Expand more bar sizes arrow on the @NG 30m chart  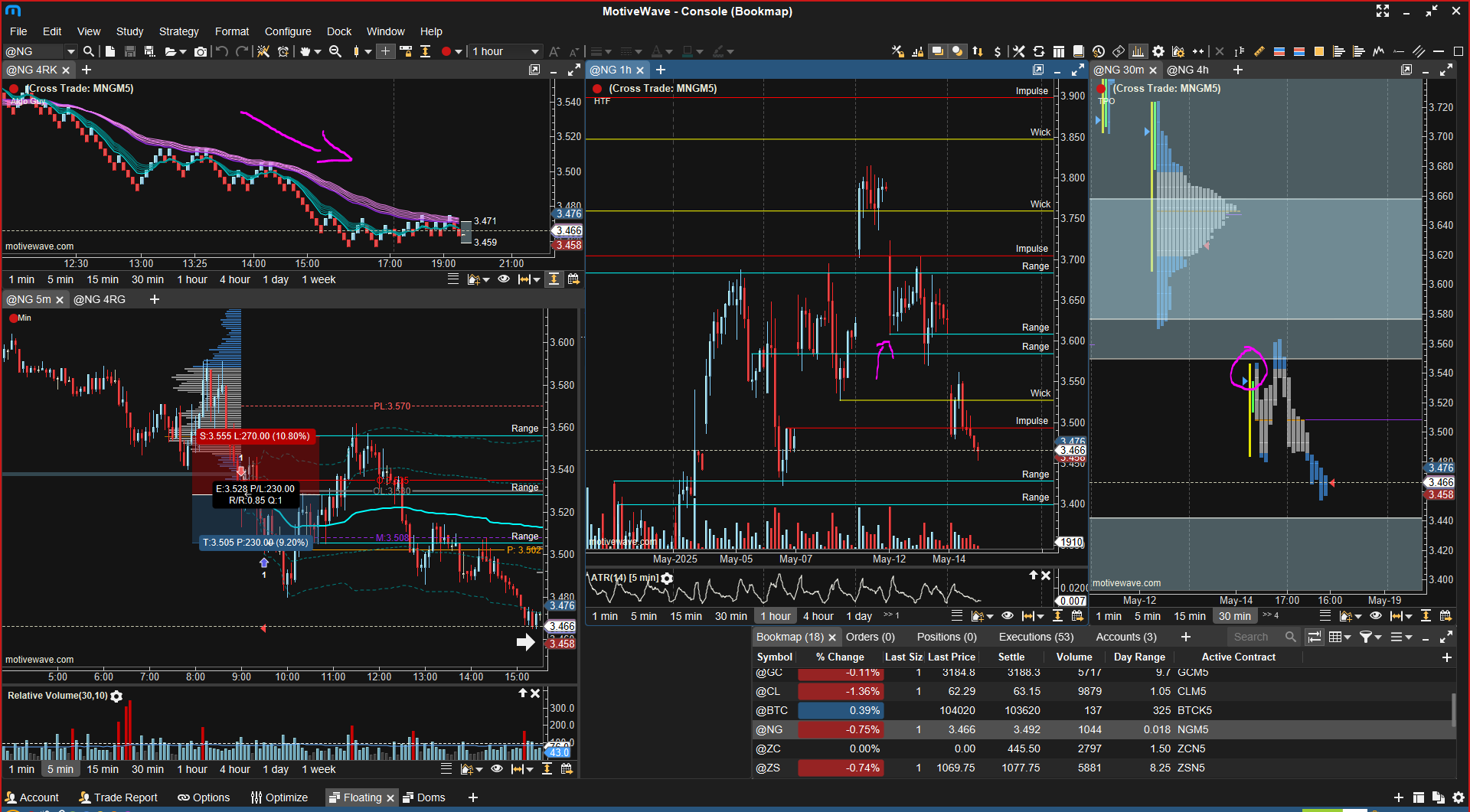coord(1271,615)
